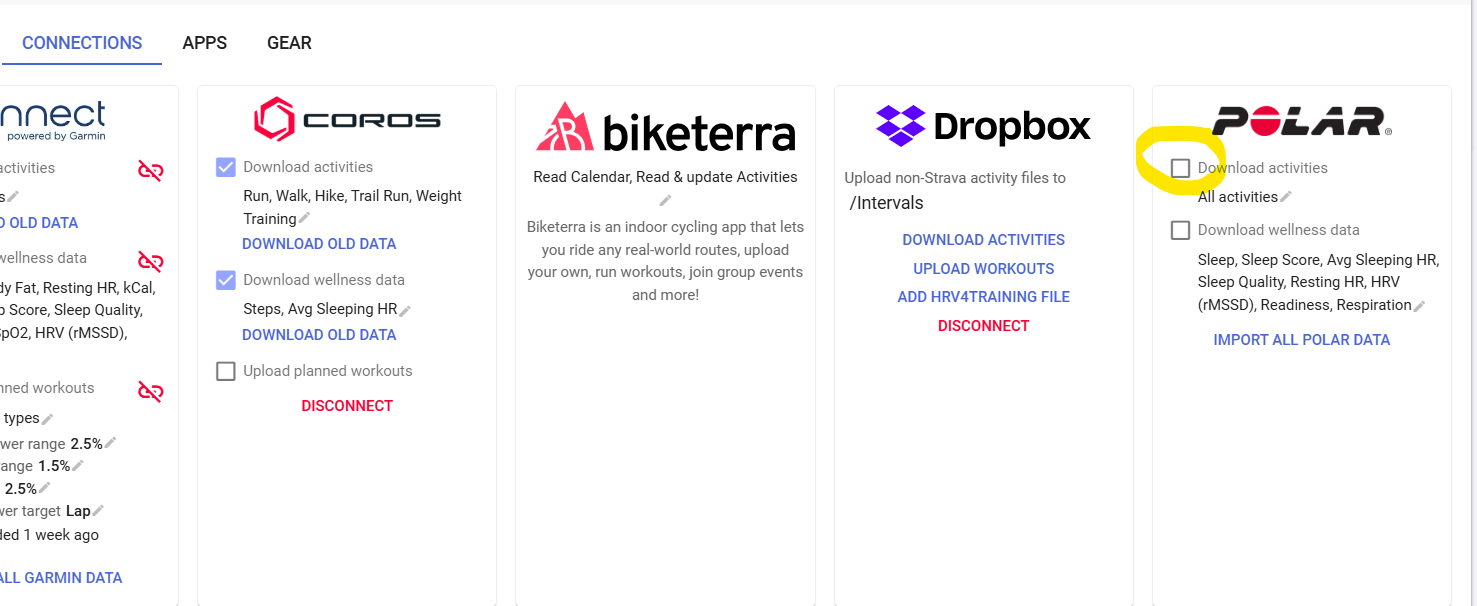Edit Coros wellness fields via pencil icon
Viewport: 1477px width, 606px height.
click(405, 310)
